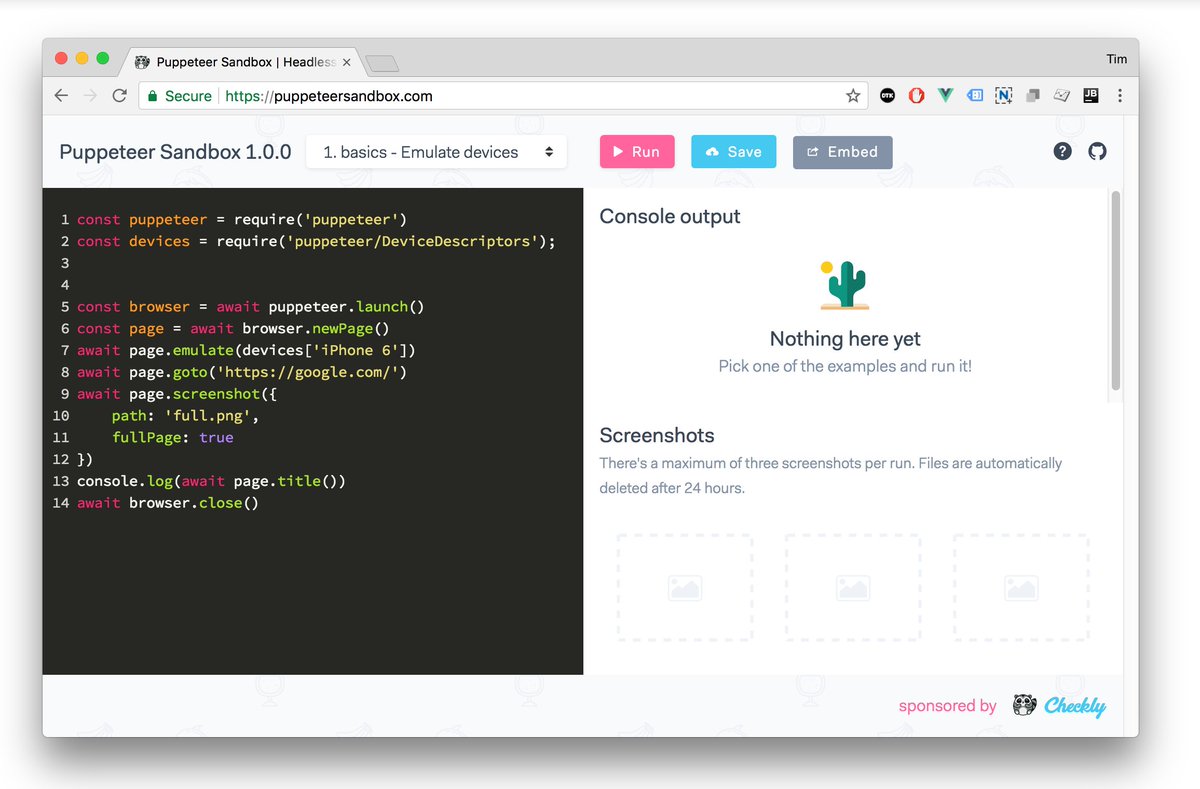This screenshot has width=1200, height=789.
Task: Click the 'fullPage: true' line
Action: [172, 437]
